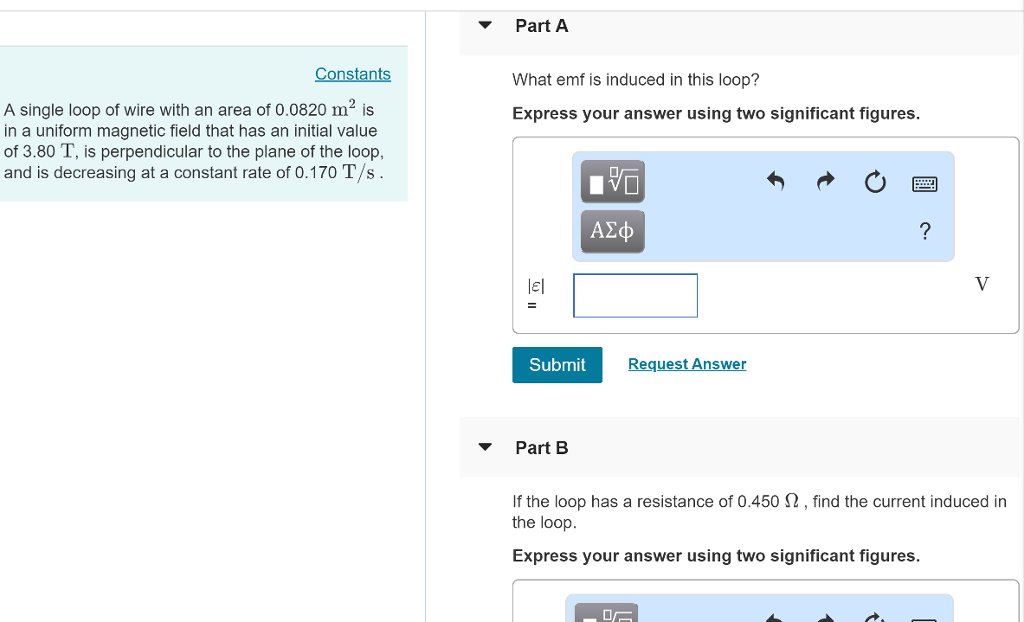This screenshot has width=1024, height=622.
Task: Undo the last entry in Part A
Action: click(x=776, y=183)
